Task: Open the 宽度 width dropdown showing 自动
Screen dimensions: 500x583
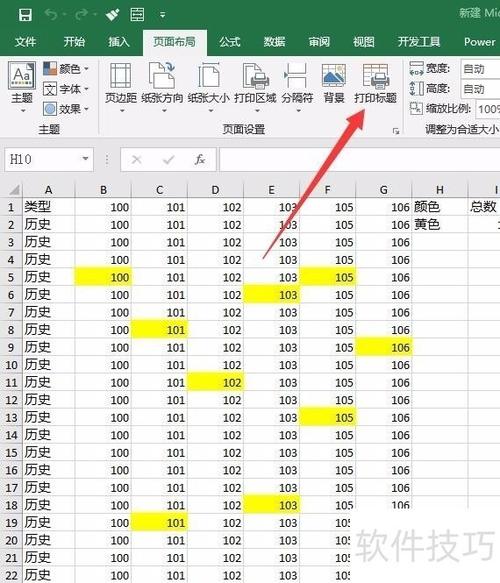Action: point(480,69)
